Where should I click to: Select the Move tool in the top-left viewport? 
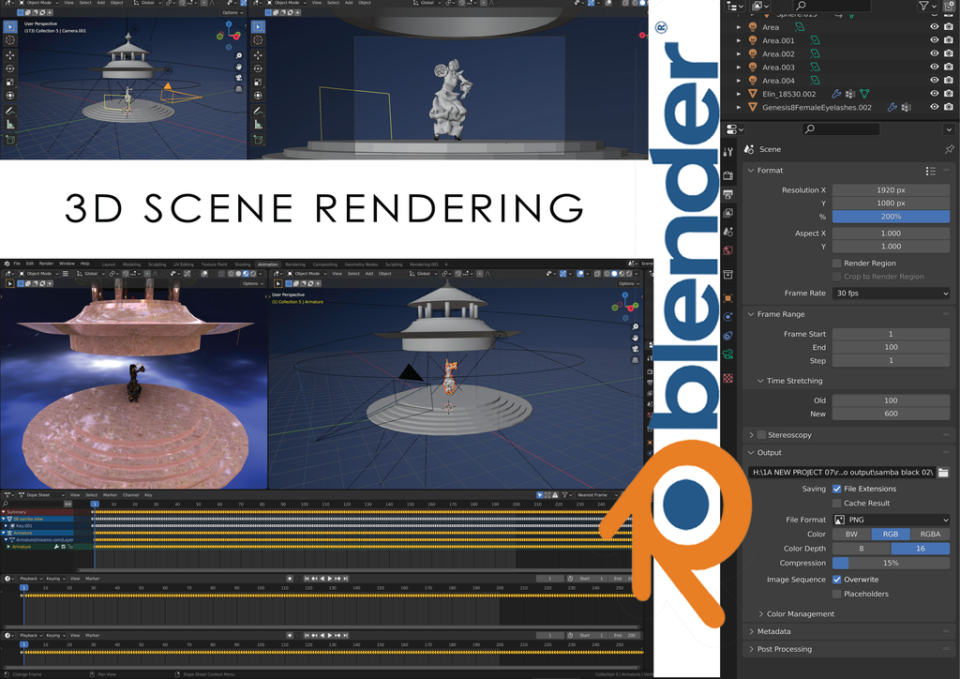[x=10, y=55]
